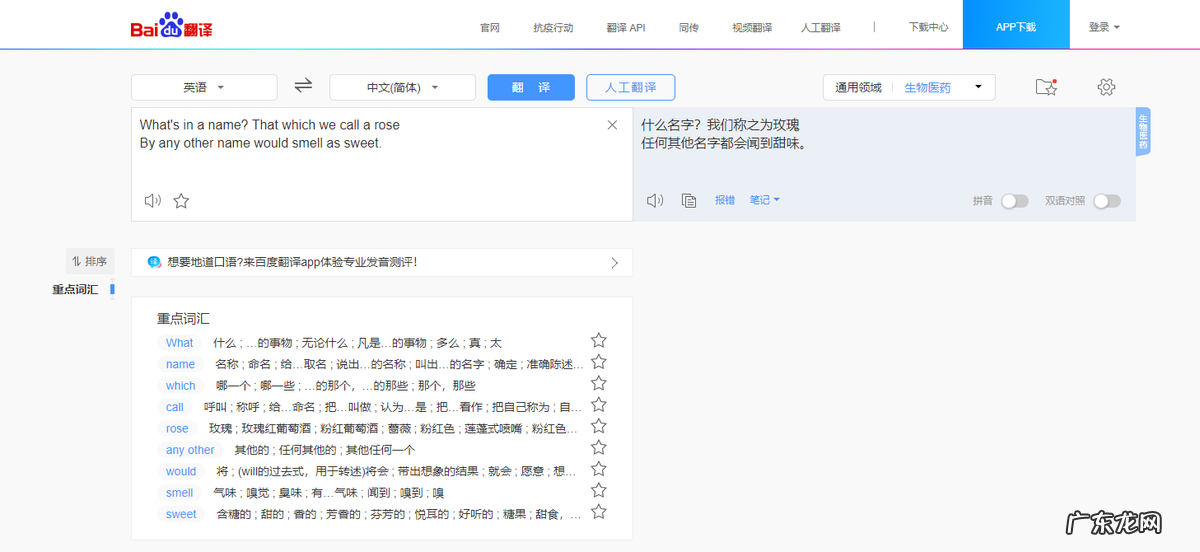Screen dimensions: 1200x552
Task: Click the 排序 sort button
Action: 90,262
